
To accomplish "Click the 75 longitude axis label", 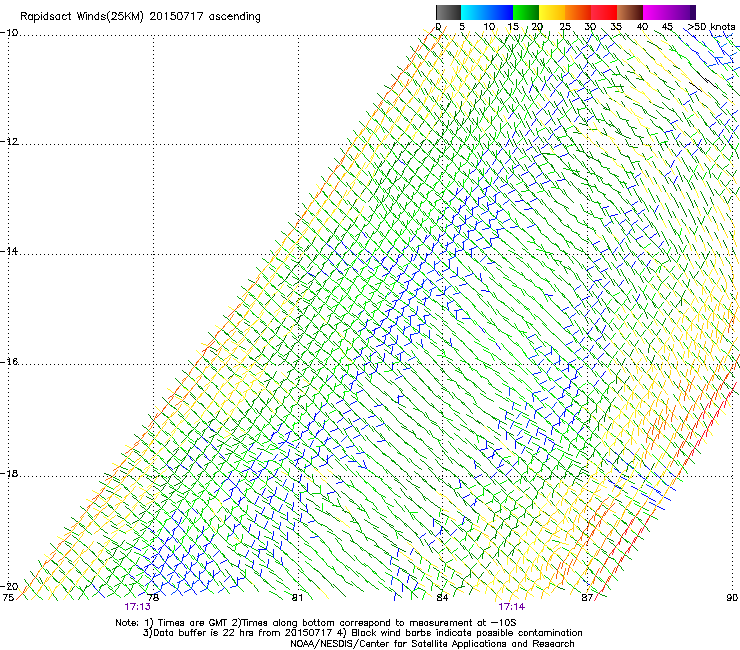I will (x=8, y=598).
